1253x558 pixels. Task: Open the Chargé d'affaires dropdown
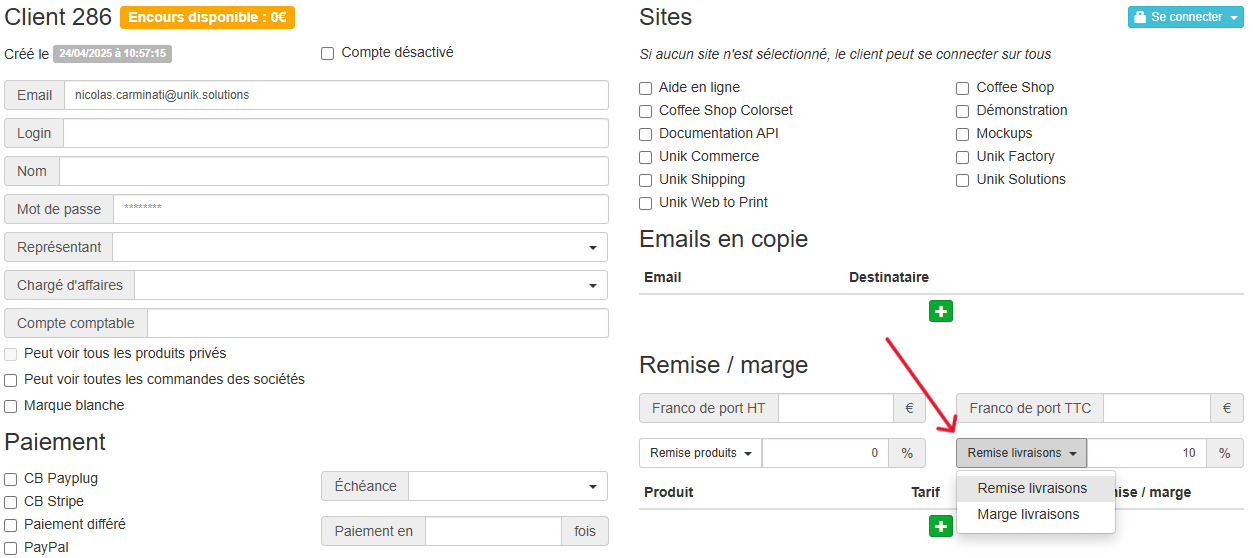[x=370, y=285]
